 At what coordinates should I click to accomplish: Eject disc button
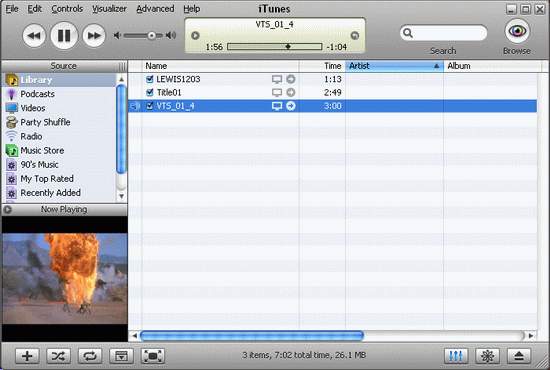click(x=519, y=356)
